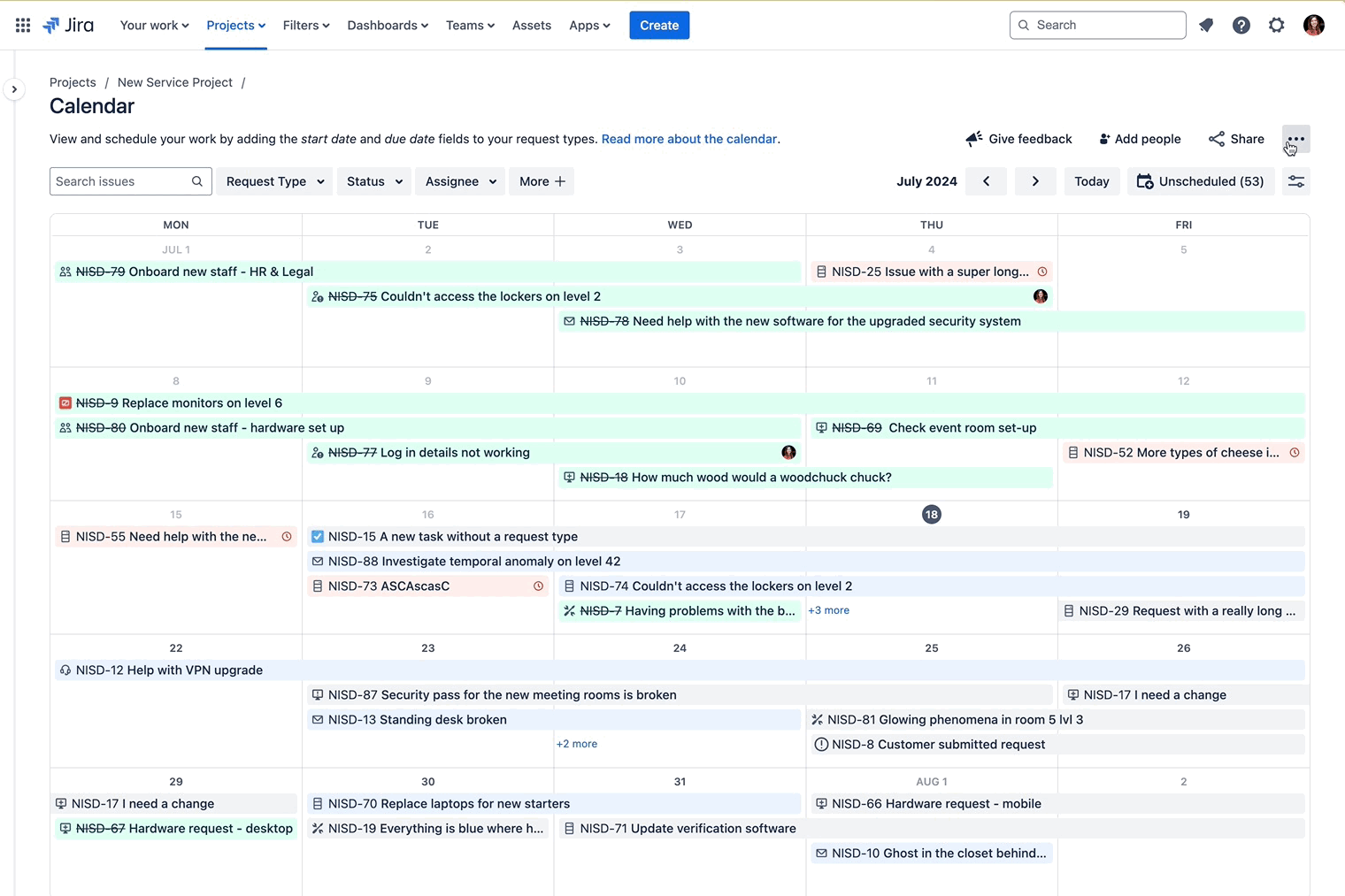Open the notifications bell icon

coord(1206,25)
